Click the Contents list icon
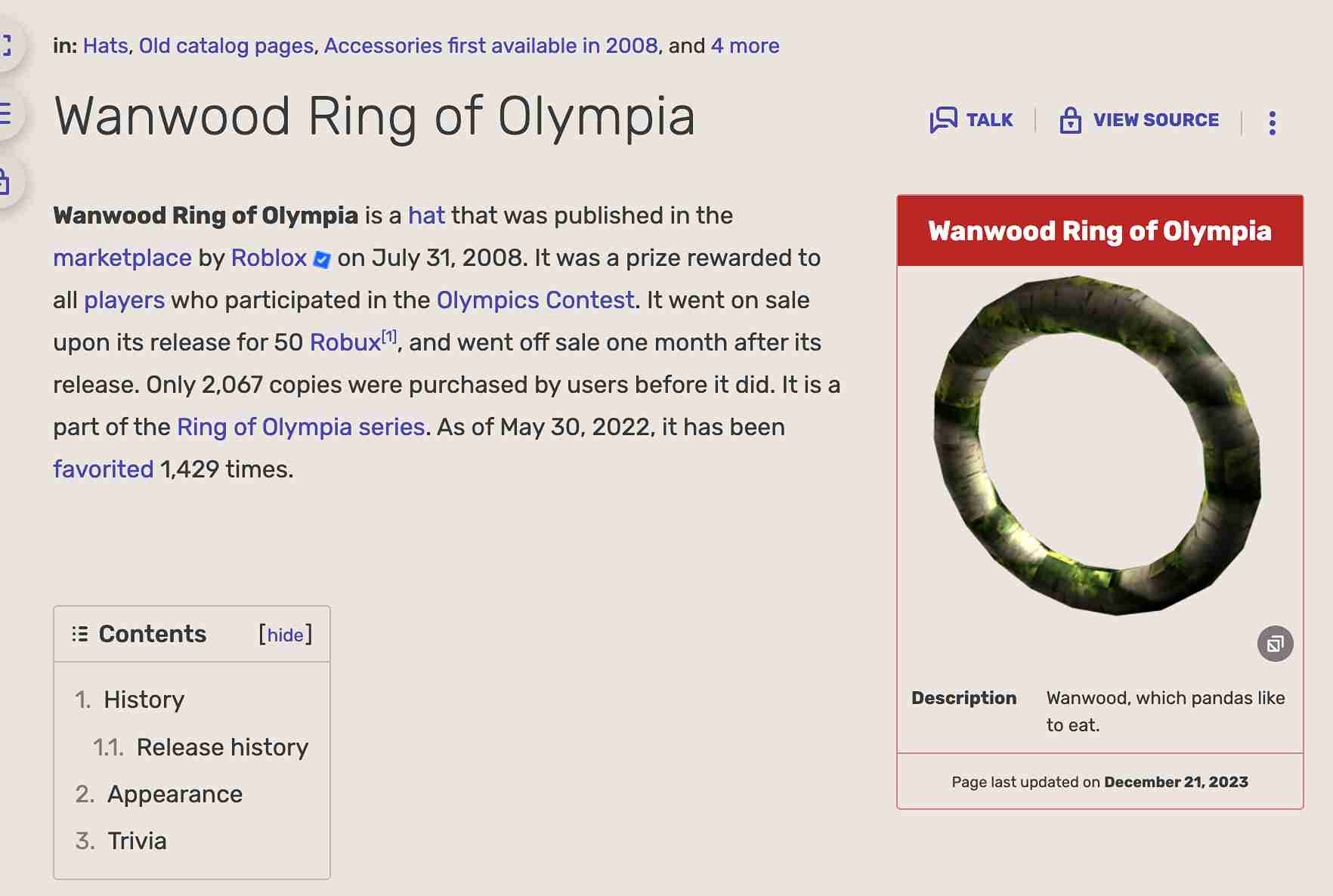Viewport: 1333px width, 896px height. click(79, 634)
